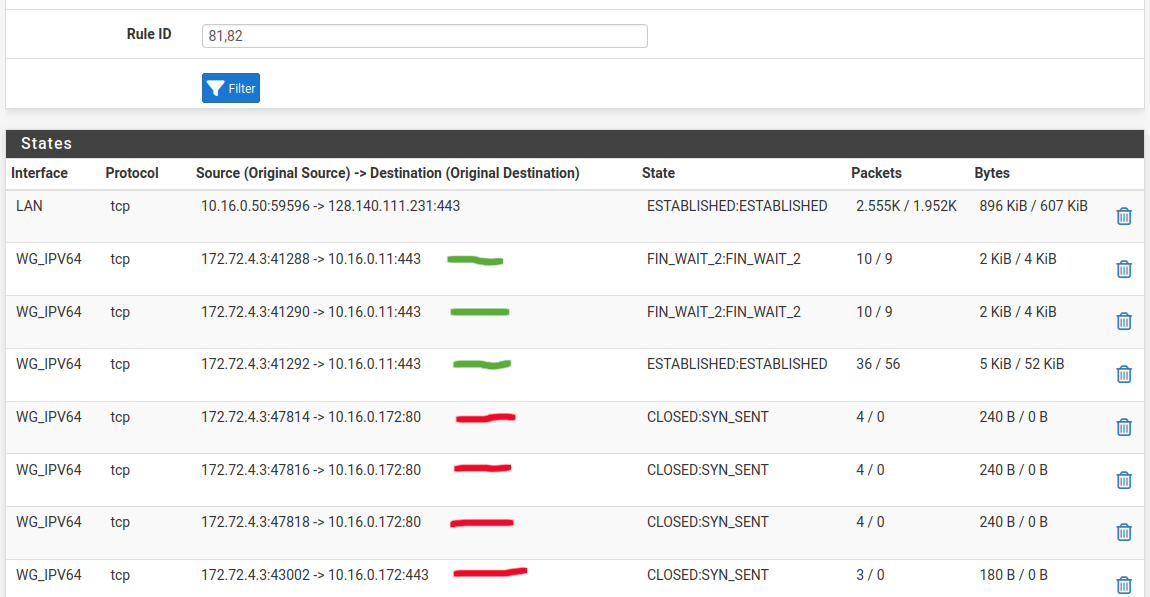Delete the established 172.72.4.3:41292 state
This screenshot has height=597, width=1150.
click(x=1123, y=374)
